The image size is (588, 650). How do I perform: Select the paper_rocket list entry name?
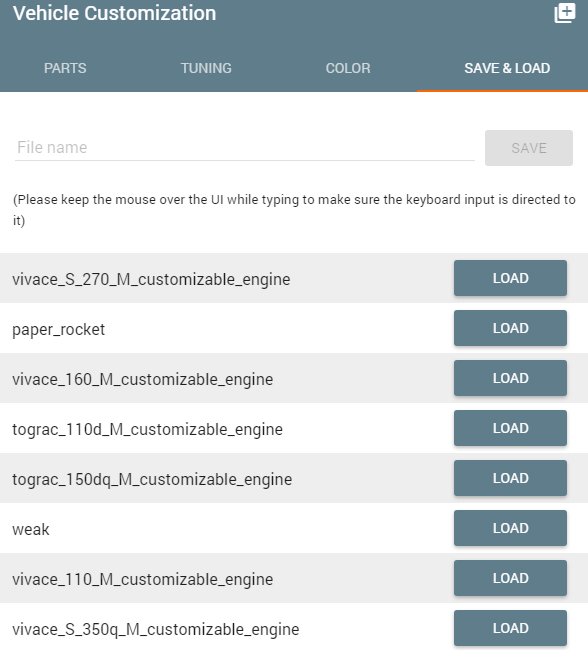58,330
